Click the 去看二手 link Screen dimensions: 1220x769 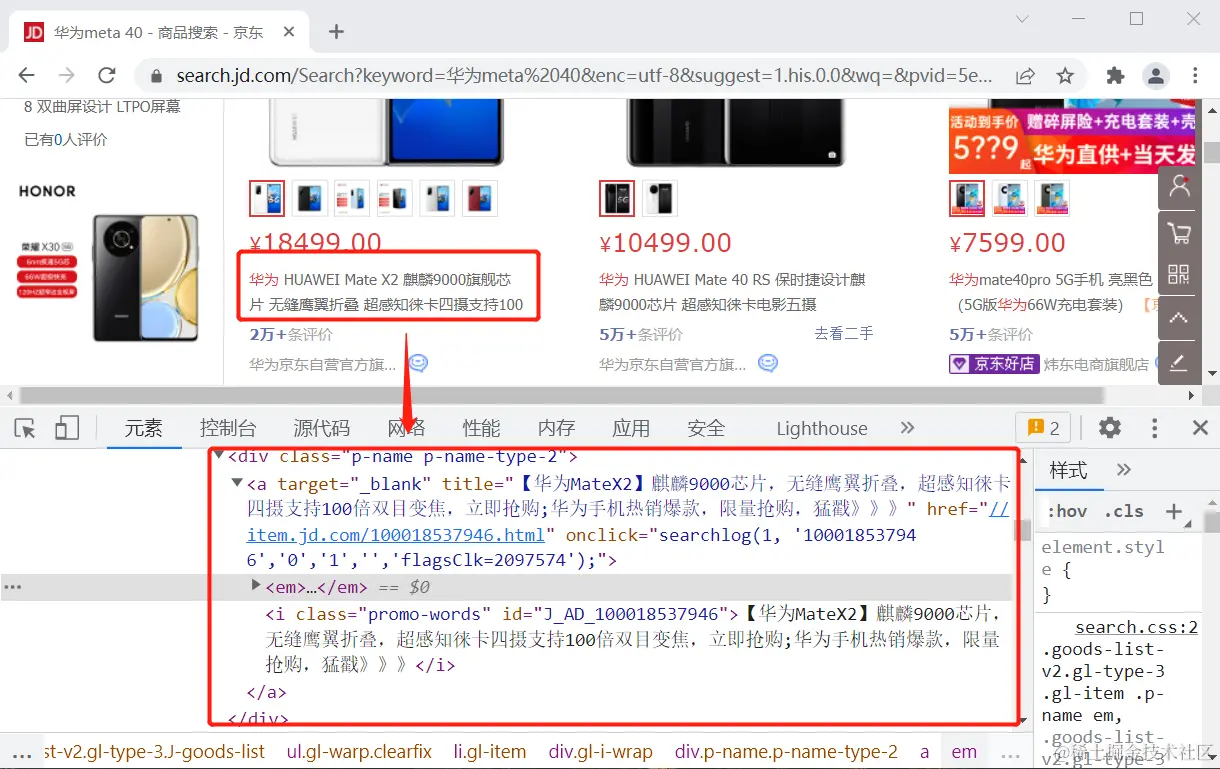[x=843, y=333]
